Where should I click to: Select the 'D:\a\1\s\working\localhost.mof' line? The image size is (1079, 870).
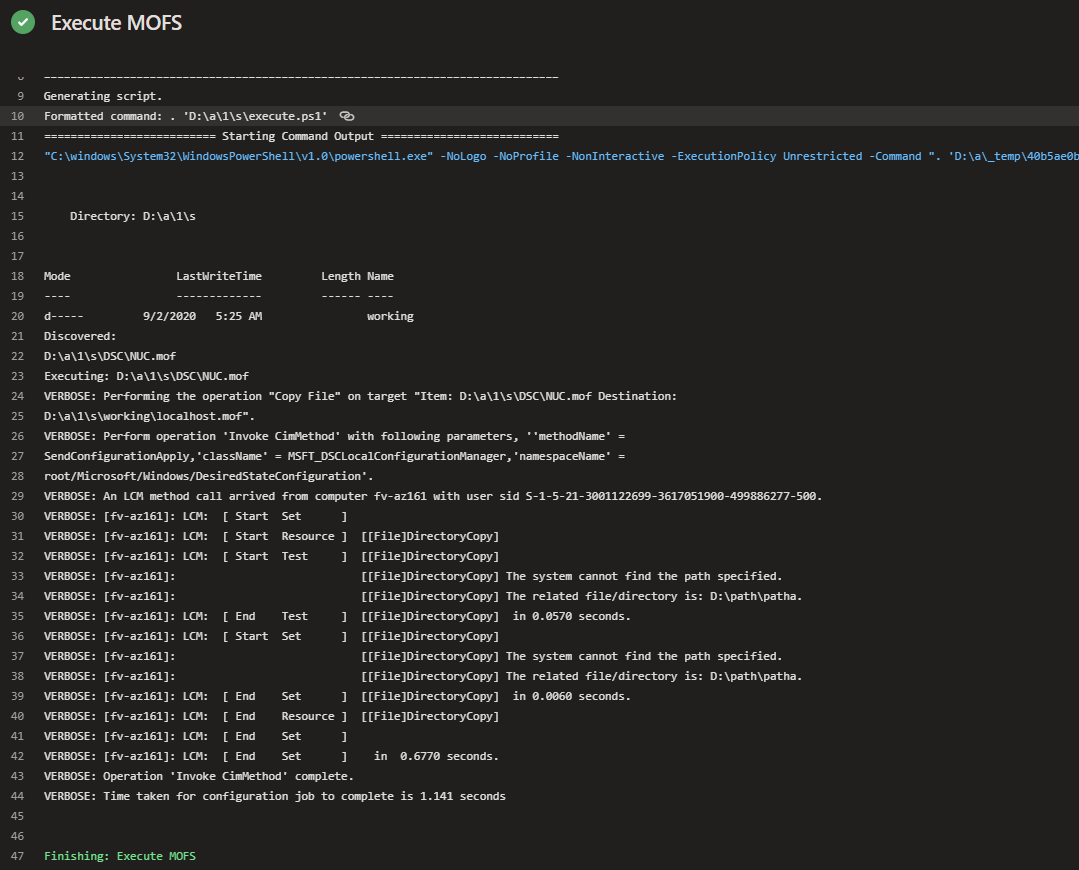[x=149, y=416]
